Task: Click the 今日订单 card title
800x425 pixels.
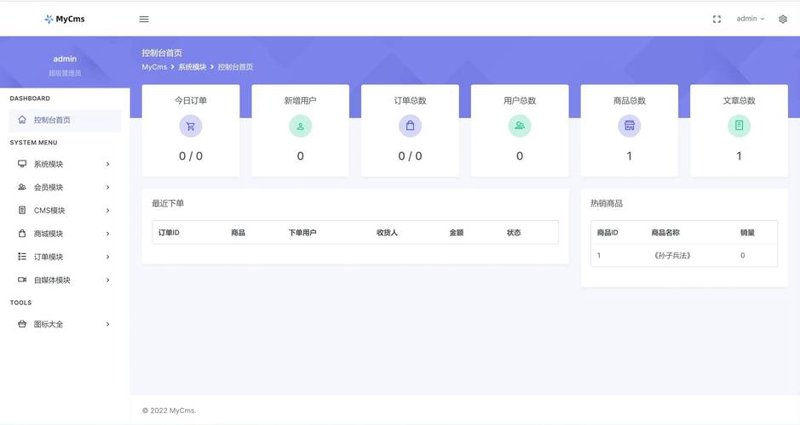Action: (x=190, y=101)
